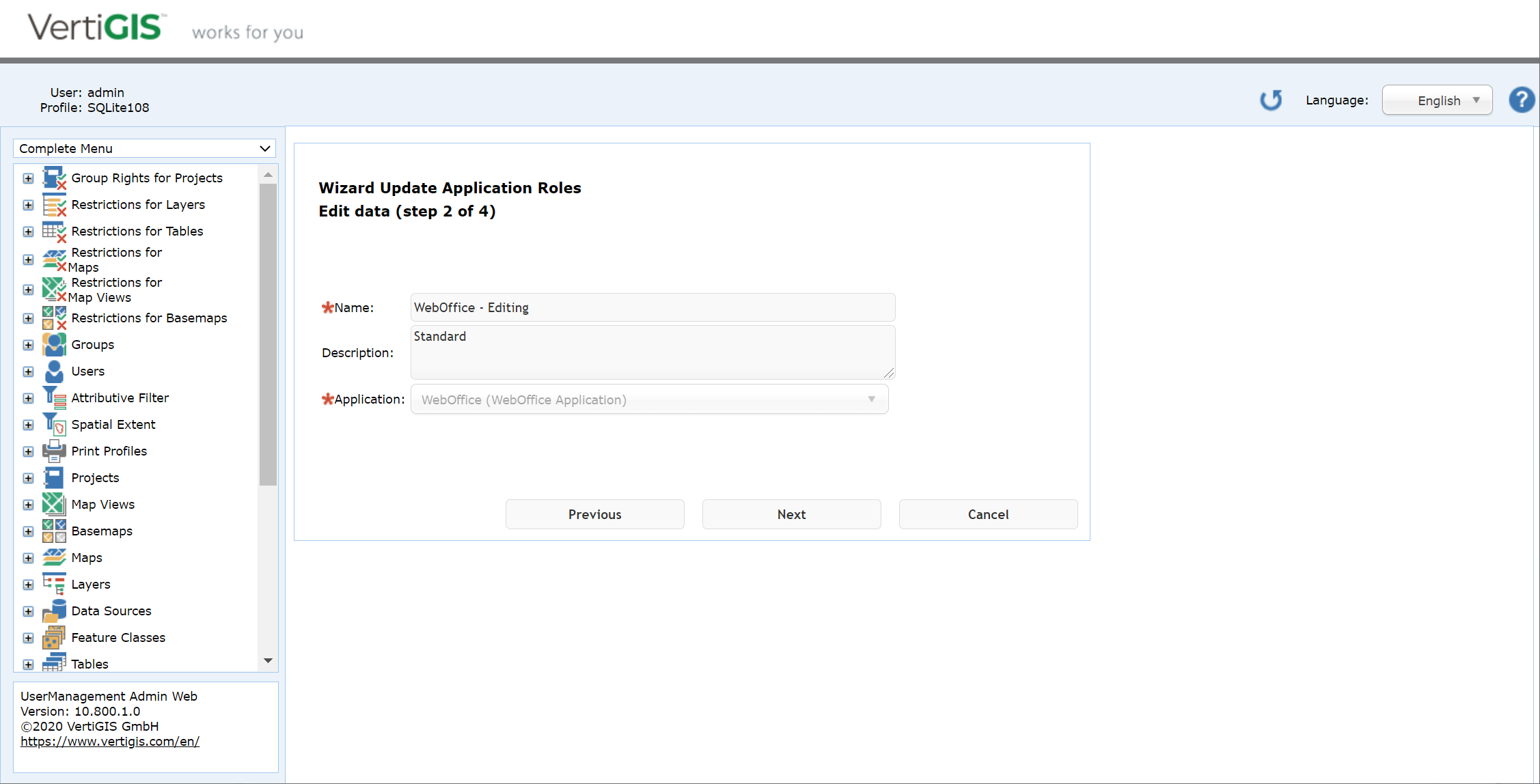Click the blue help question mark icon
The image size is (1540, 784).
(x=1522, y=100)
